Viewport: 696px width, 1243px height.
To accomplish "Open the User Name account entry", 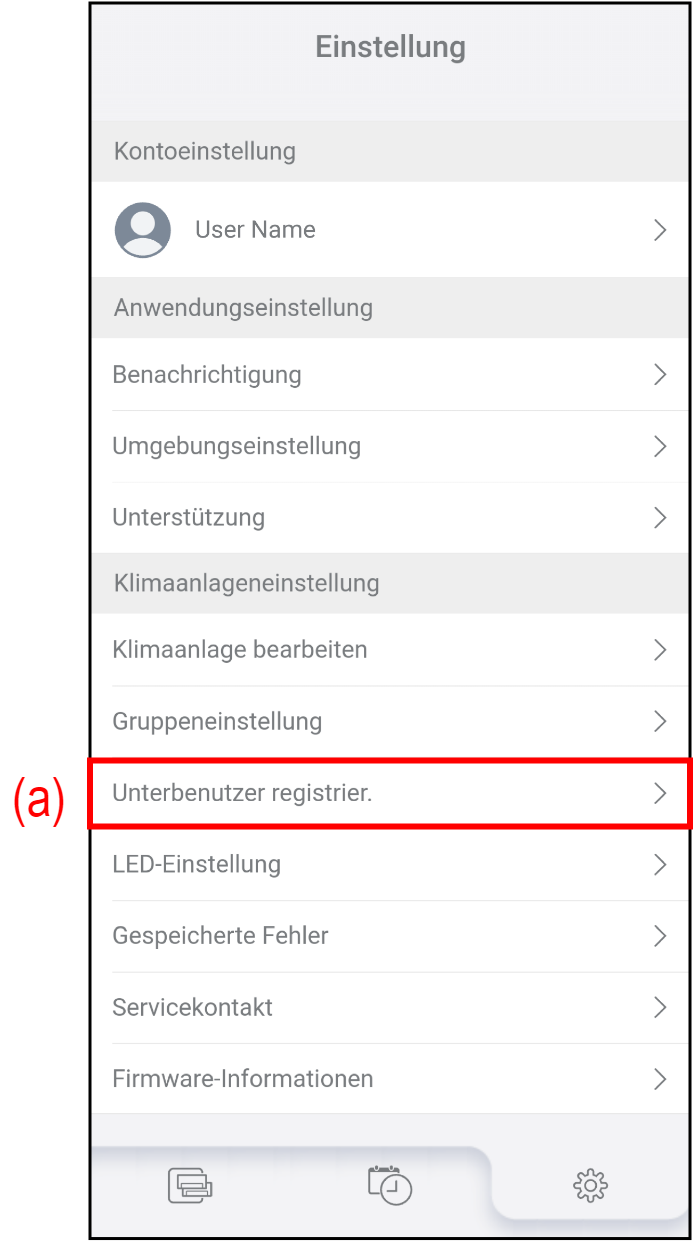I will tap(255, 230).
